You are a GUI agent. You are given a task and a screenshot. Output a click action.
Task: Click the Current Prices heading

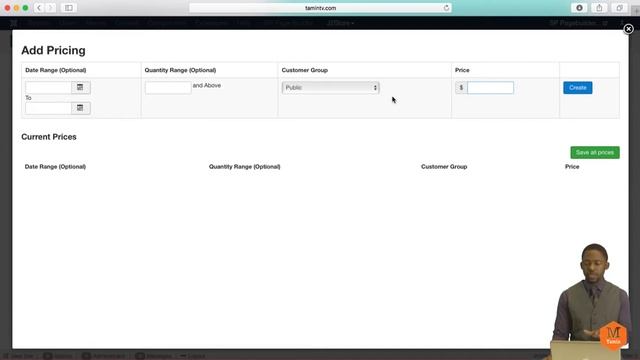click(x=49, y=137)
